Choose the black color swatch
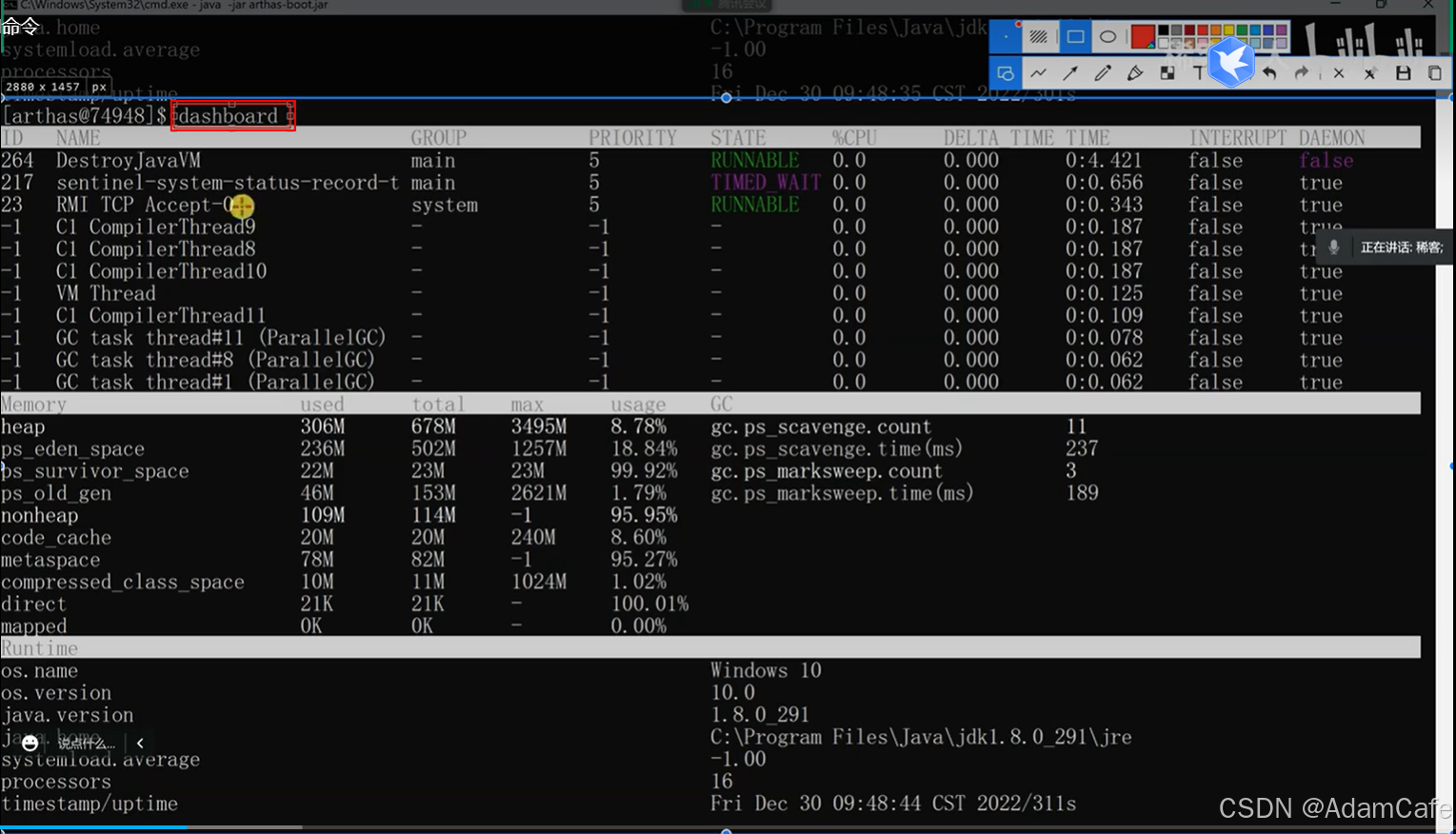Viewport: 1456px width, 834px height. (1164, 31)
